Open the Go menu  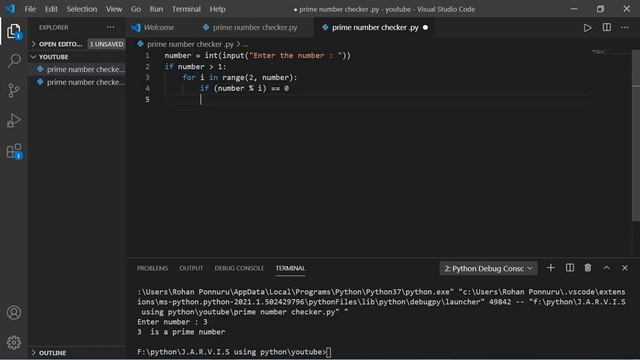pos(136,9)
